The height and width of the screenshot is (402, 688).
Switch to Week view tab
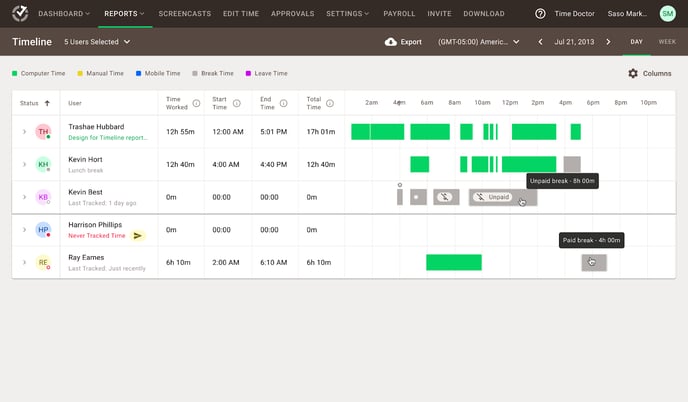667,42
